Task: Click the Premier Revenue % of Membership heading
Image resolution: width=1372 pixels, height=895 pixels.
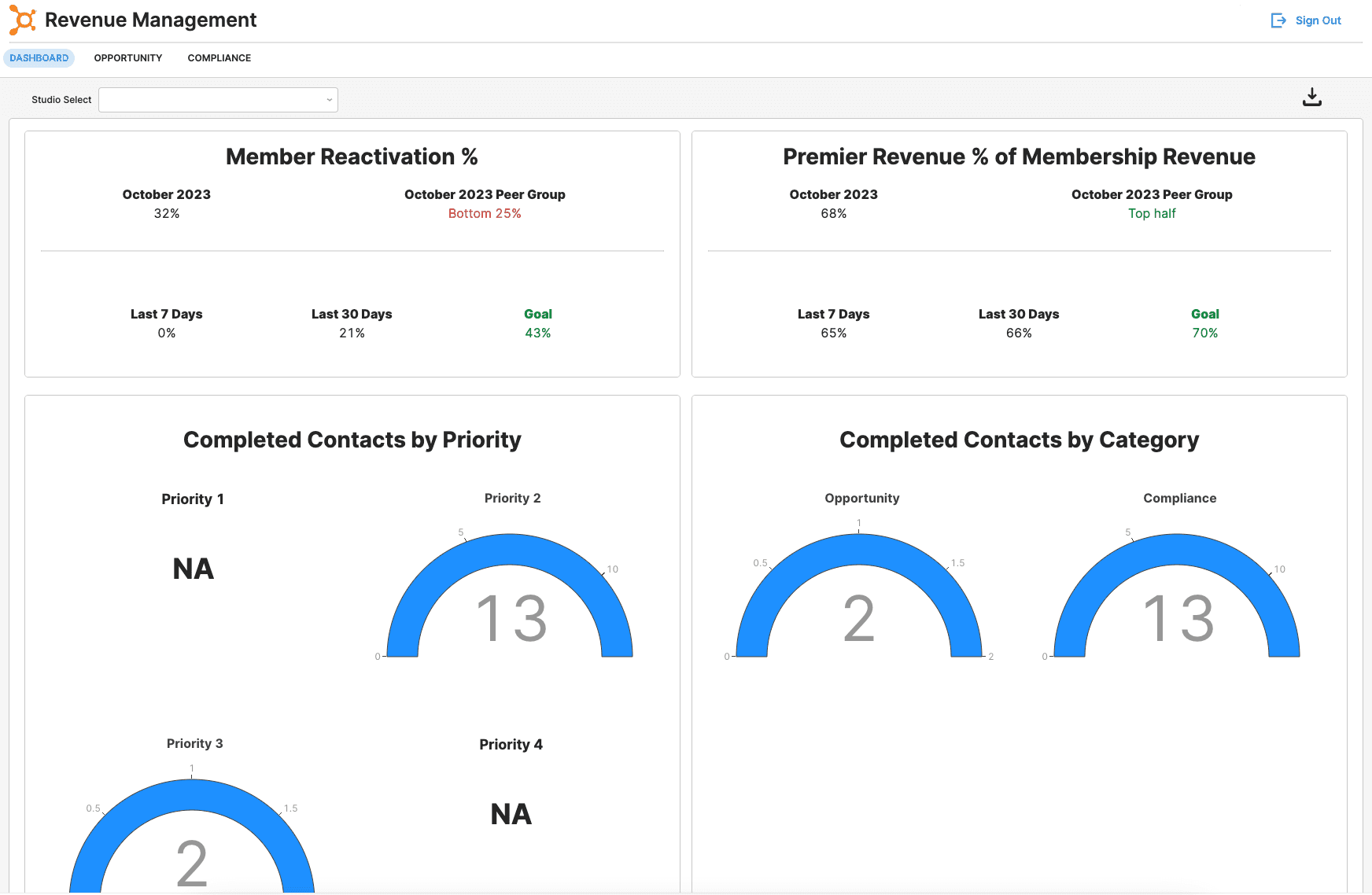Action: (x=1019, y=157)
